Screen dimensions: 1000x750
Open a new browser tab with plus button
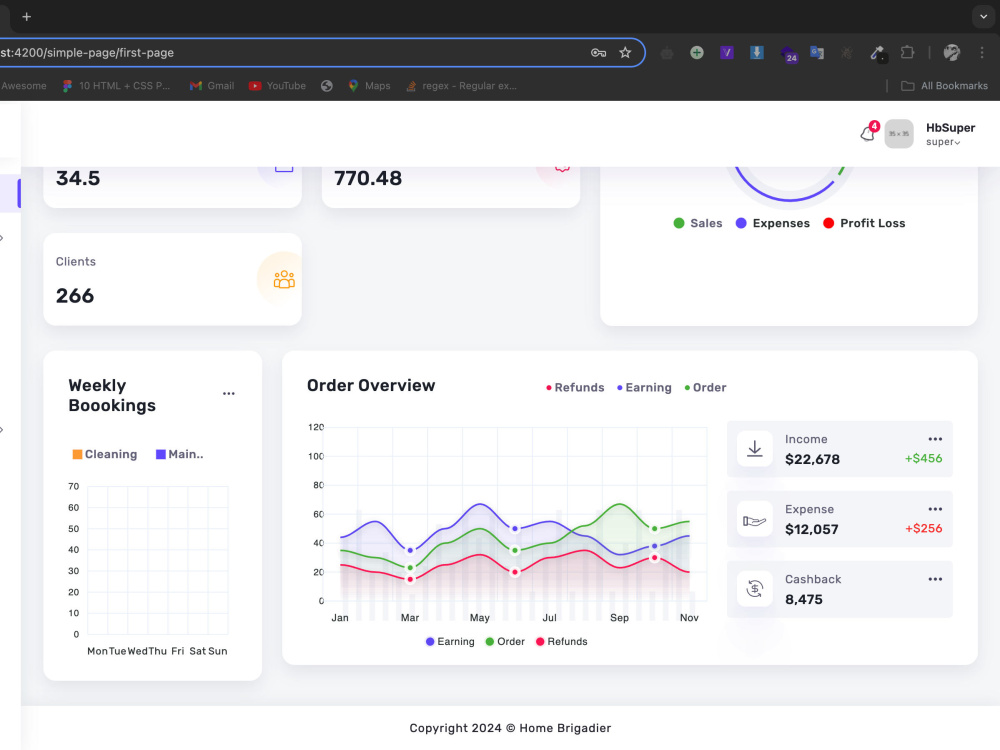click(x=26, y=17)
